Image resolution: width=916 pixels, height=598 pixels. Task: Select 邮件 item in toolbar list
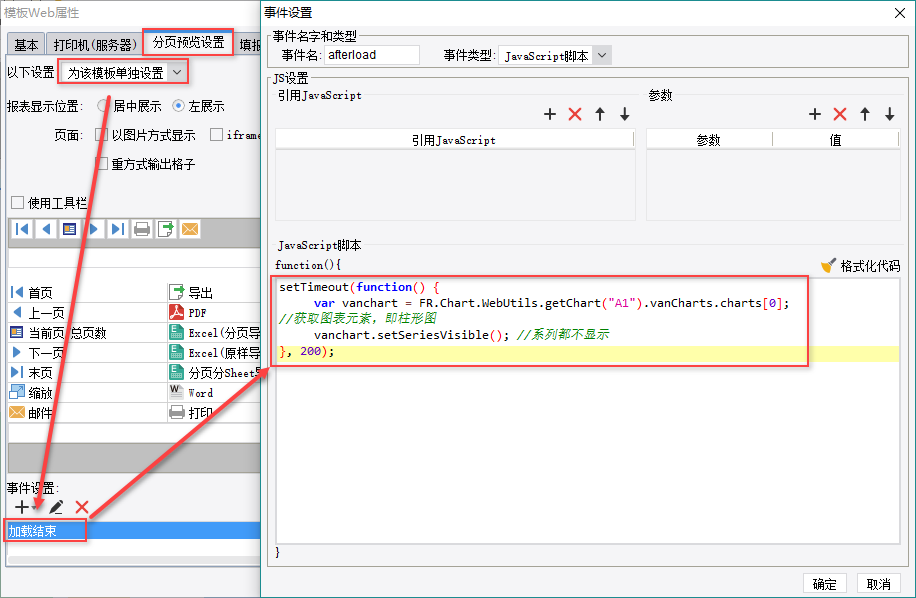click(88, 413)
